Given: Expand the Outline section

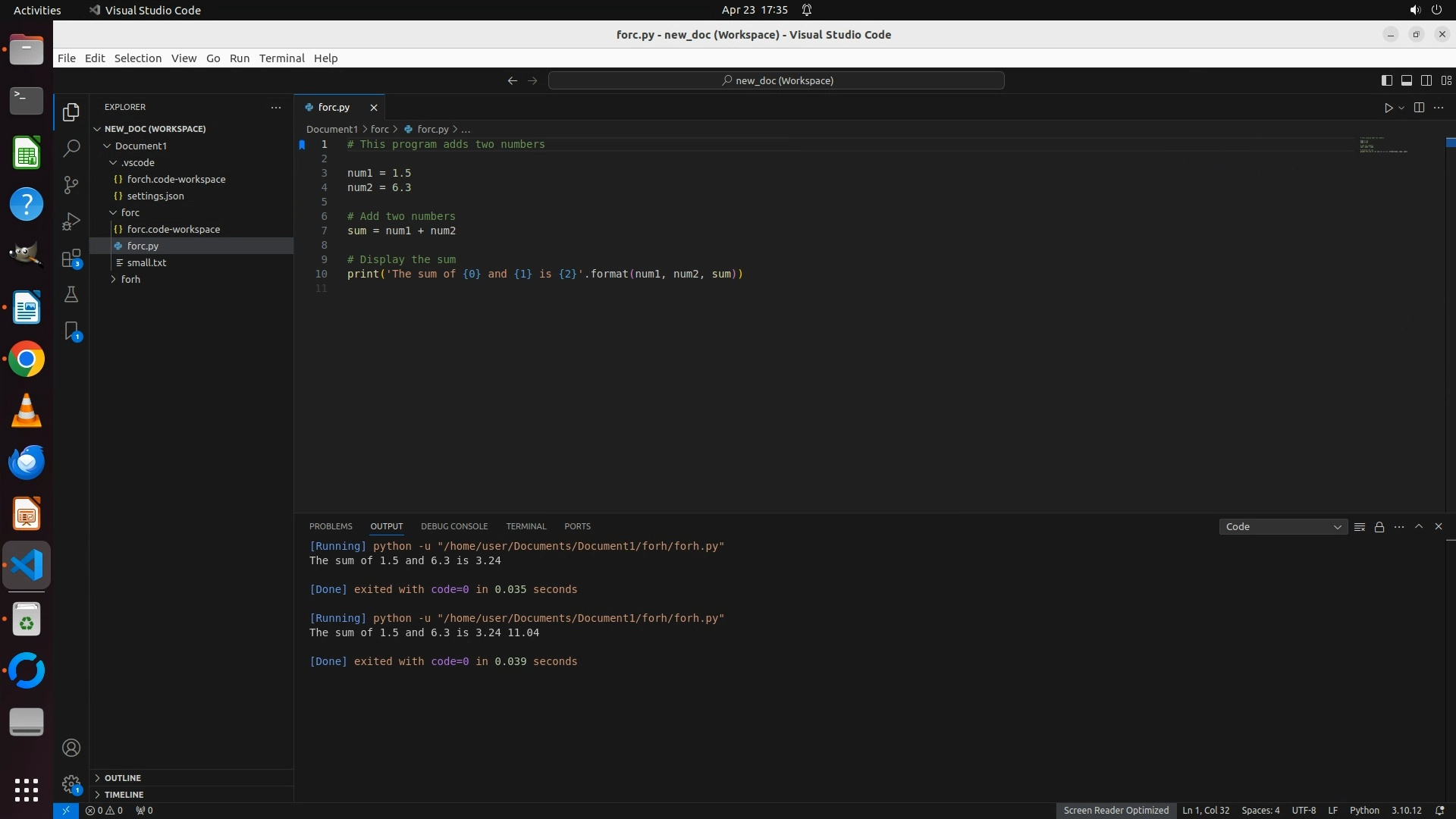Looking at the screenshot, I should click(123, 778).
